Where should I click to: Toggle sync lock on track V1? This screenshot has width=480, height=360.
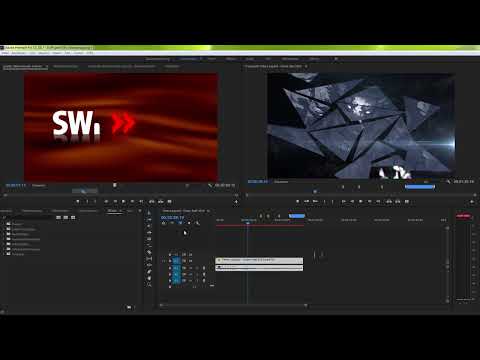pyautogui.click(x=184, y=261)
